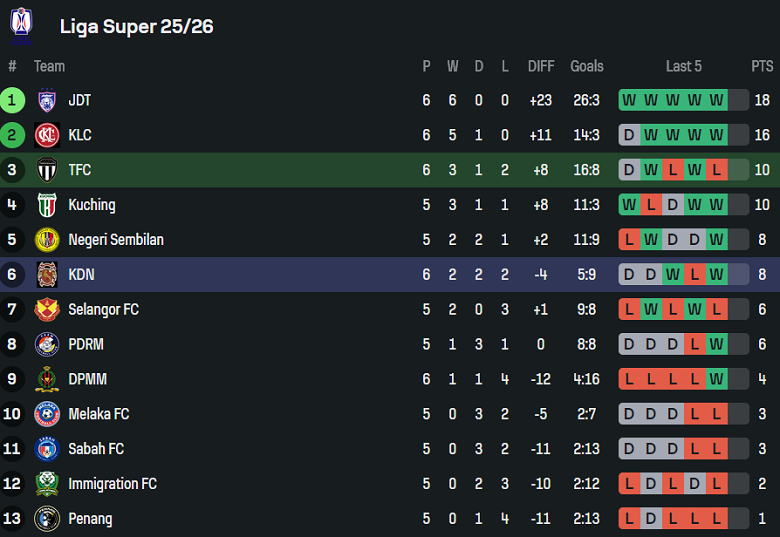Click the Kuching club crest
Image resolution: width=780 pixels, height=537 pixels.
coord(47,205)
